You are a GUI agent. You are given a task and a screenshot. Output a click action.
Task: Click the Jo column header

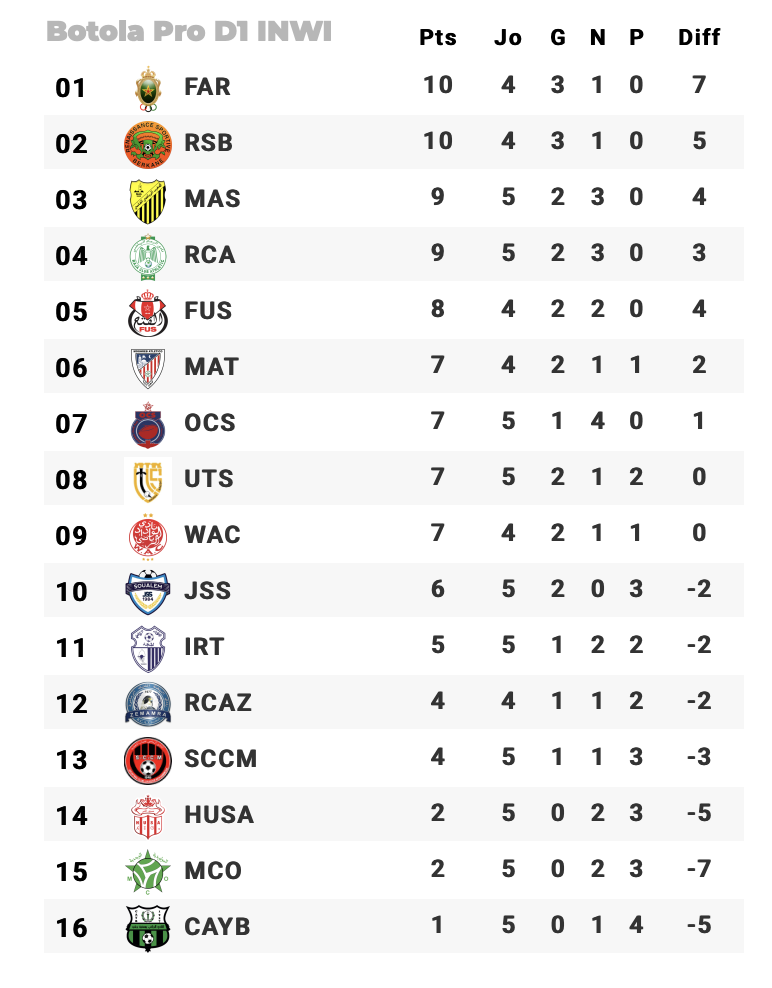[x=508, y=38]
